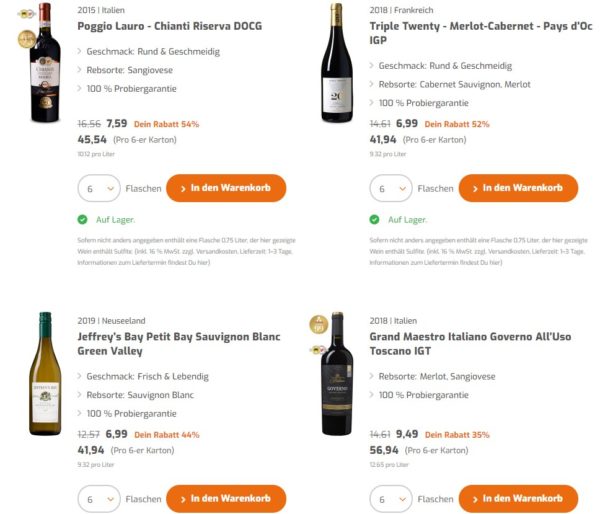The width and height of the screenshot is (600, 514).
Task: Click the chevron before "Geschmack: Frisch & Lebendig"
Action: pos(80,376)
